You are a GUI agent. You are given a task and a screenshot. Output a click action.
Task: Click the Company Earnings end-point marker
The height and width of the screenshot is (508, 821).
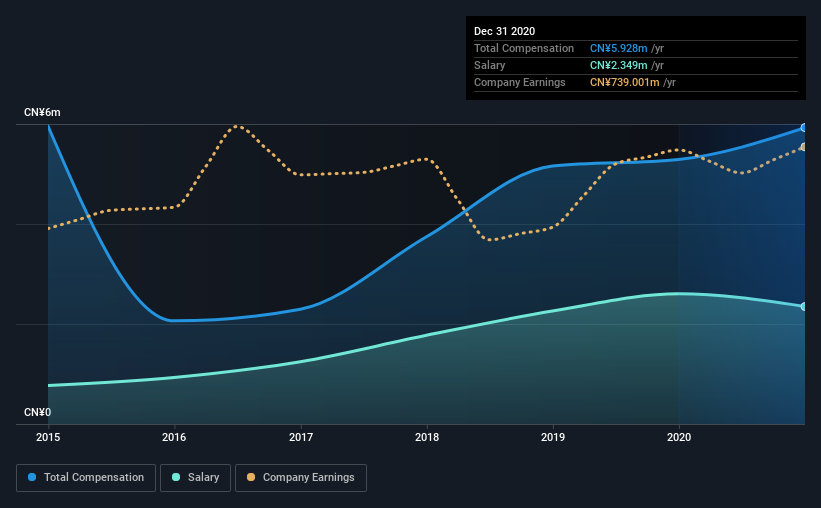804,147
